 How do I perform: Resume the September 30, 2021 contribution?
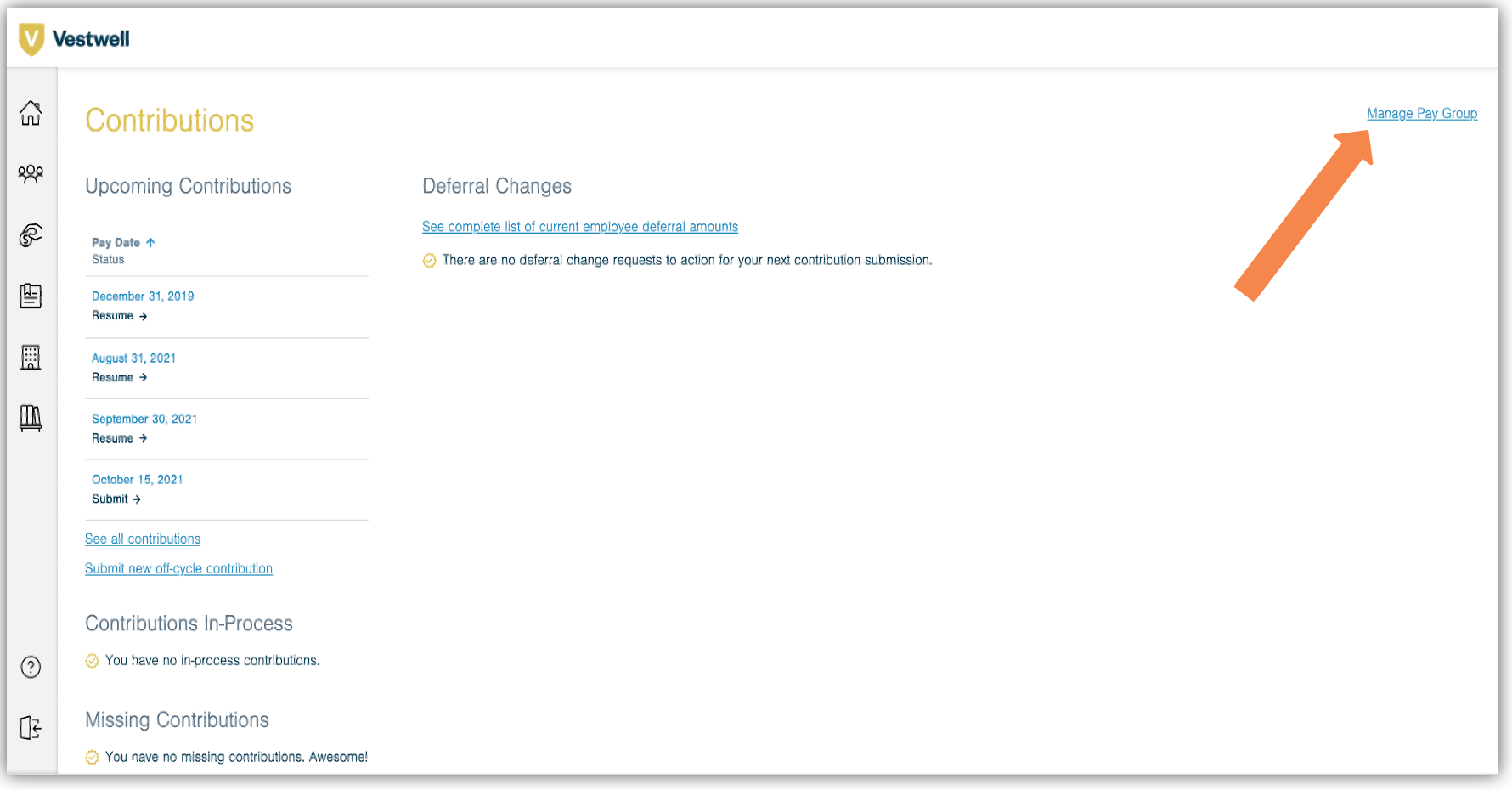point(120,438)
